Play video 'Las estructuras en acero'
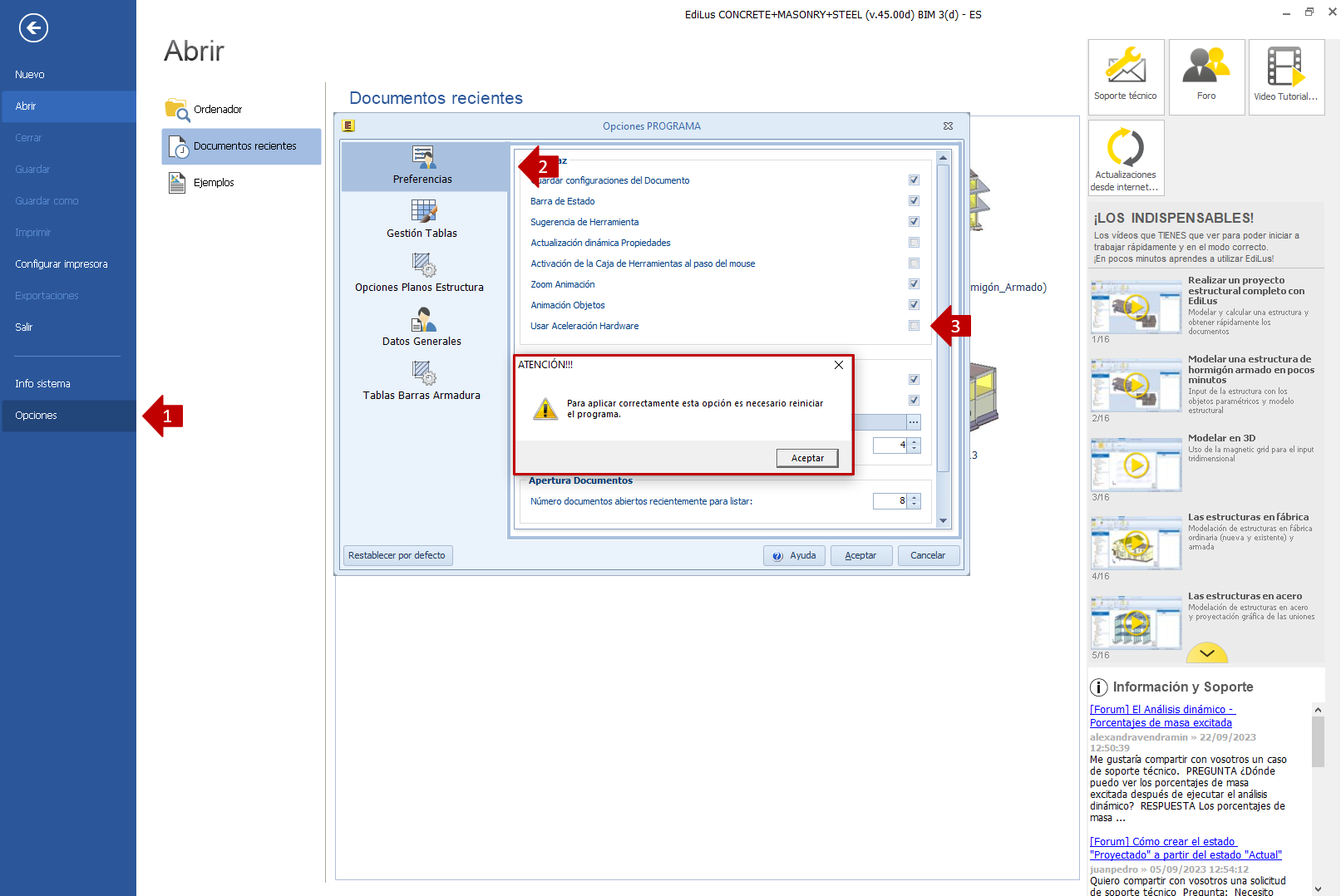 coord(1136,622)
